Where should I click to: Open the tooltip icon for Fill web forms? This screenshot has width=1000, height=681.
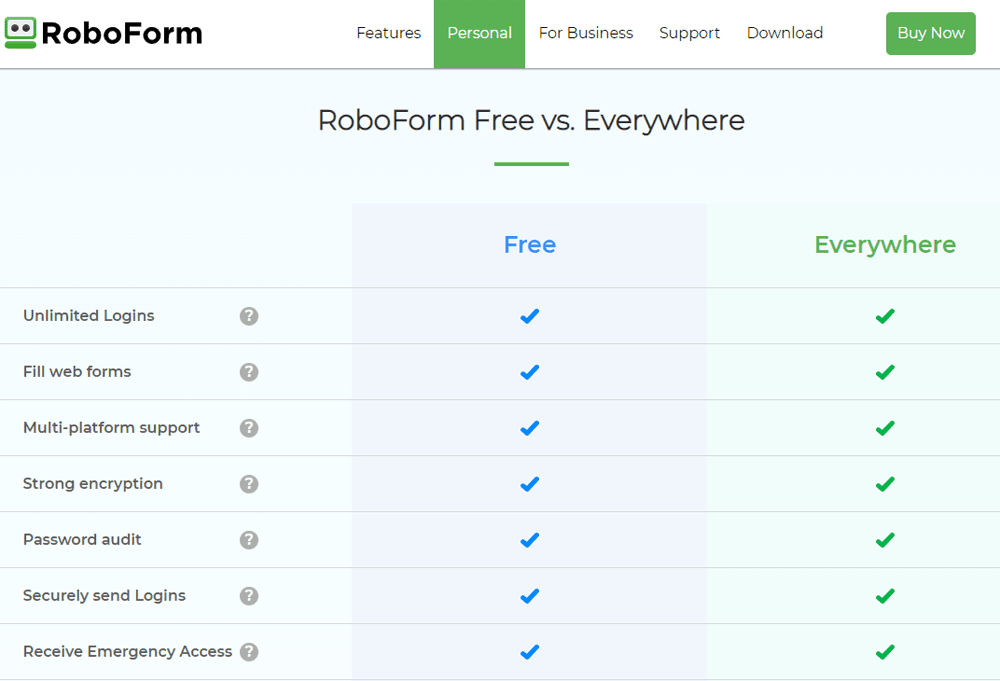click(249, 372)
